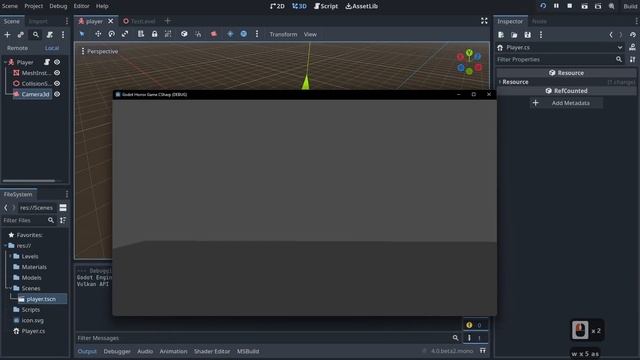Attach script icon in Scene dock
Image resolution: width=640 pixels, height=360 pixels.
pyautogui.click(x=50, y=35)
